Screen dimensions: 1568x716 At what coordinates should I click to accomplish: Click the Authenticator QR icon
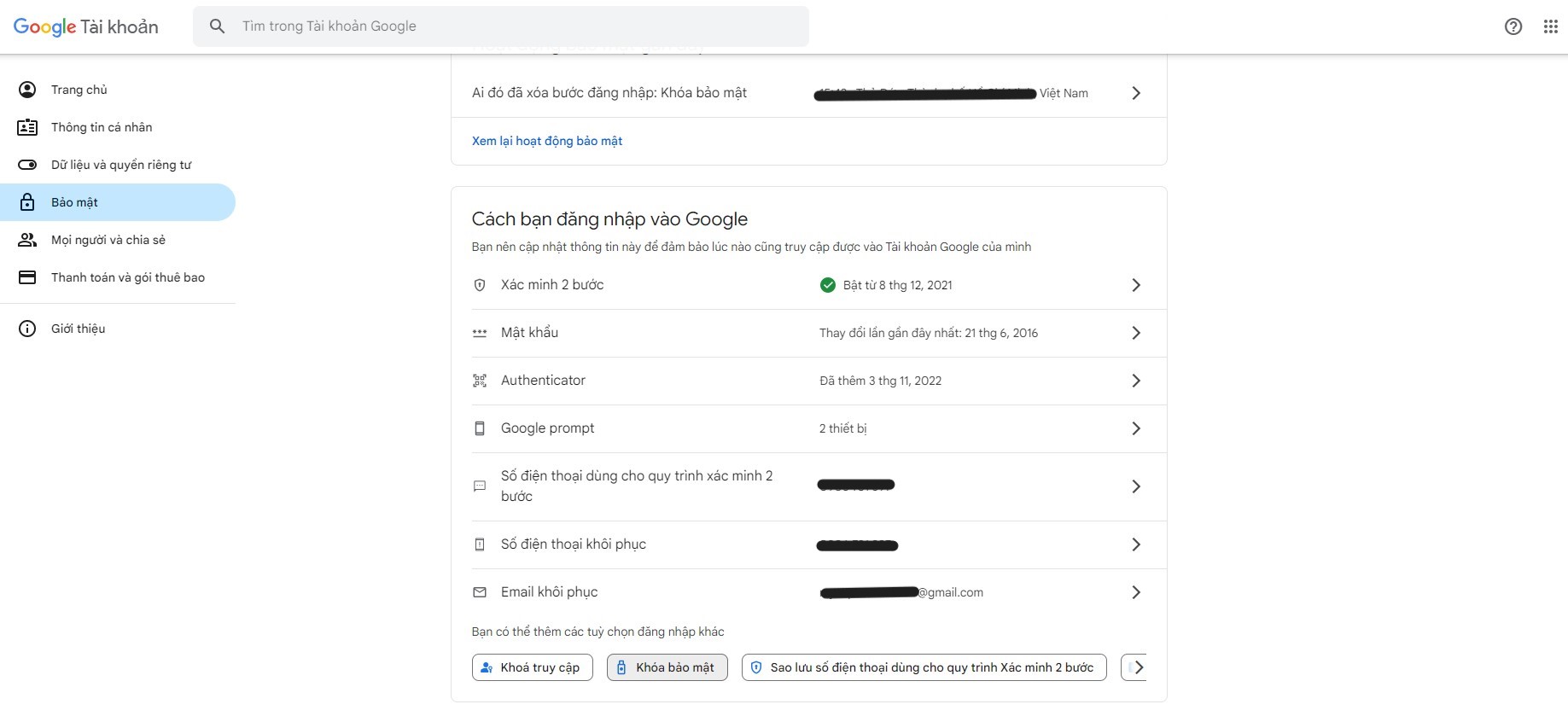tap(480, 381)
